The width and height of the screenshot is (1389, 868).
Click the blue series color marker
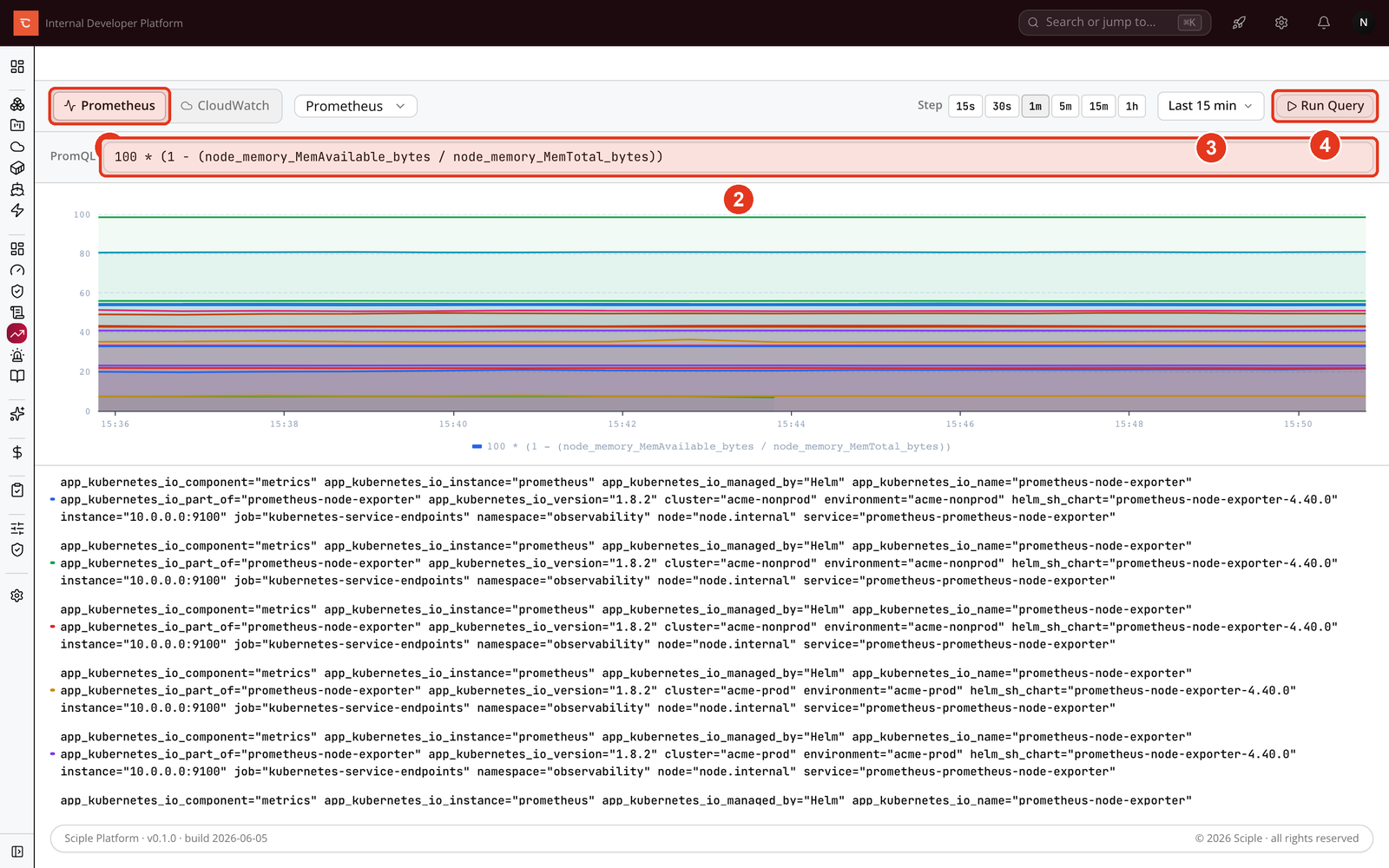coord(53,500)
